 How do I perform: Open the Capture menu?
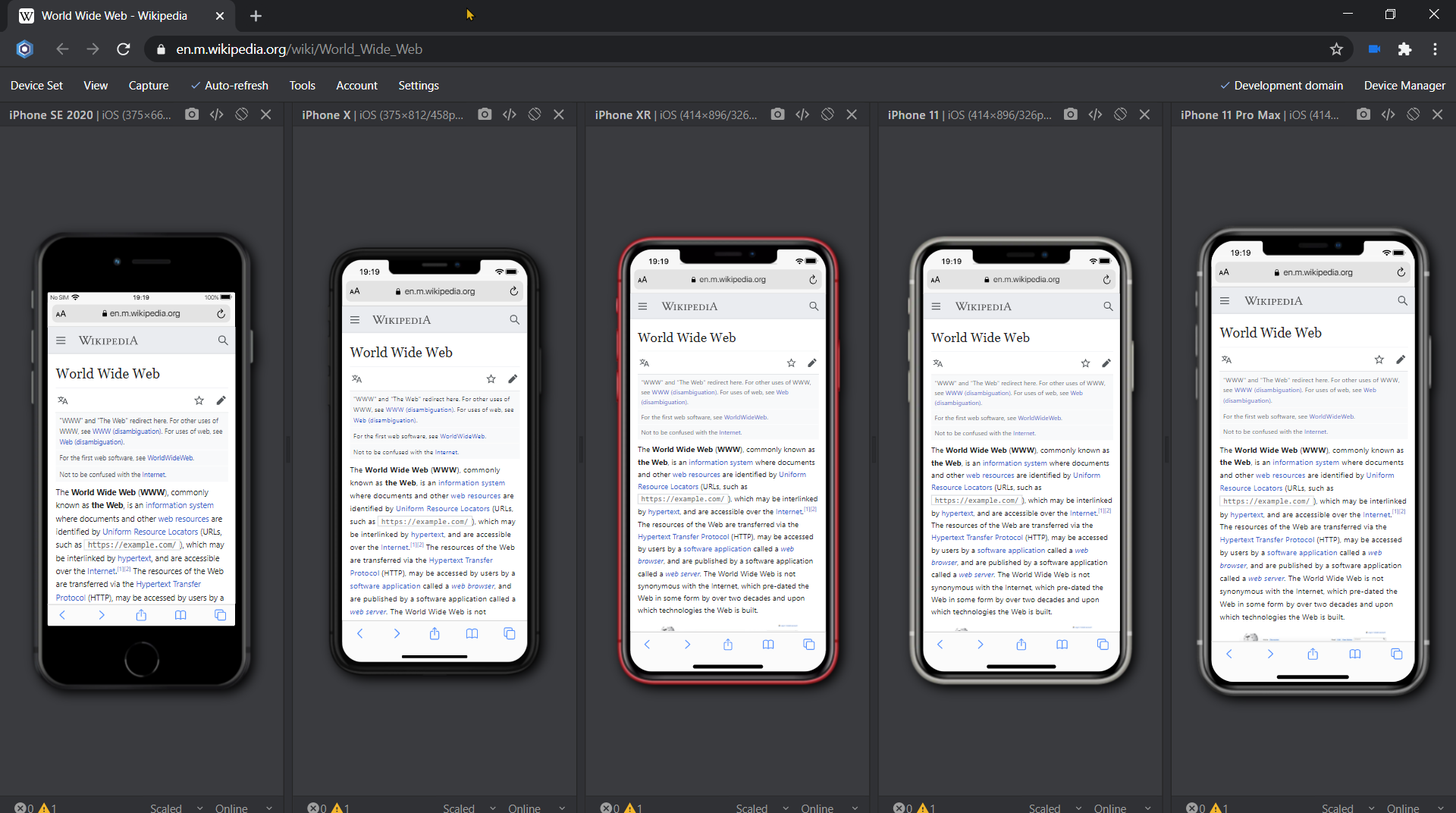(x=148, y=85)
